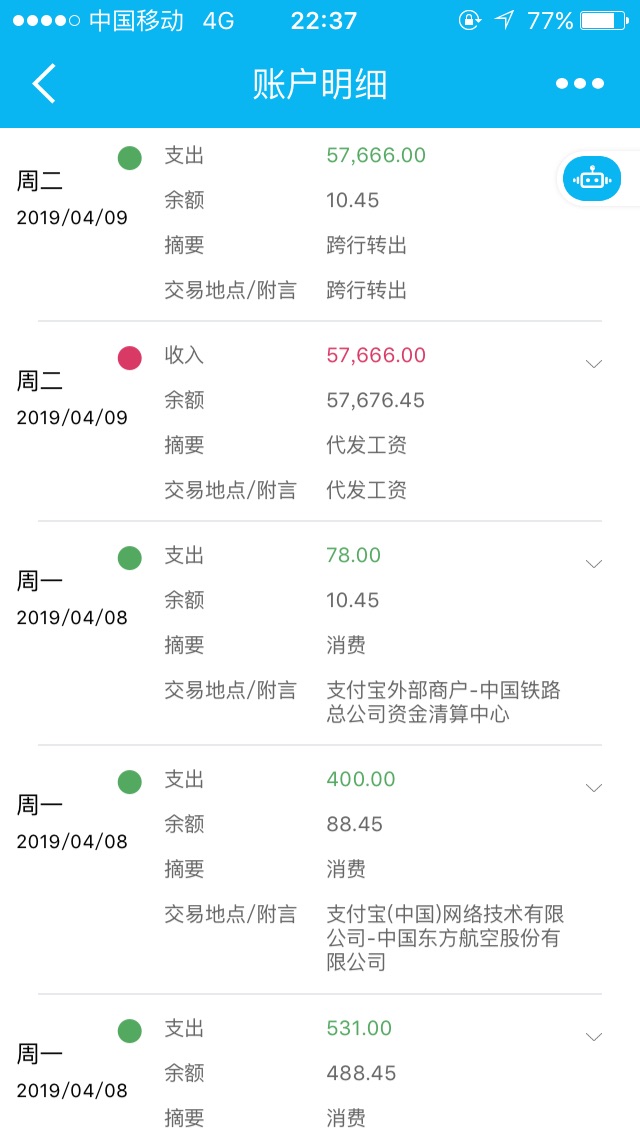Open the robot assistant chat icon
The height and width of the screenshot is (1136, 640).
click(592, 180)
